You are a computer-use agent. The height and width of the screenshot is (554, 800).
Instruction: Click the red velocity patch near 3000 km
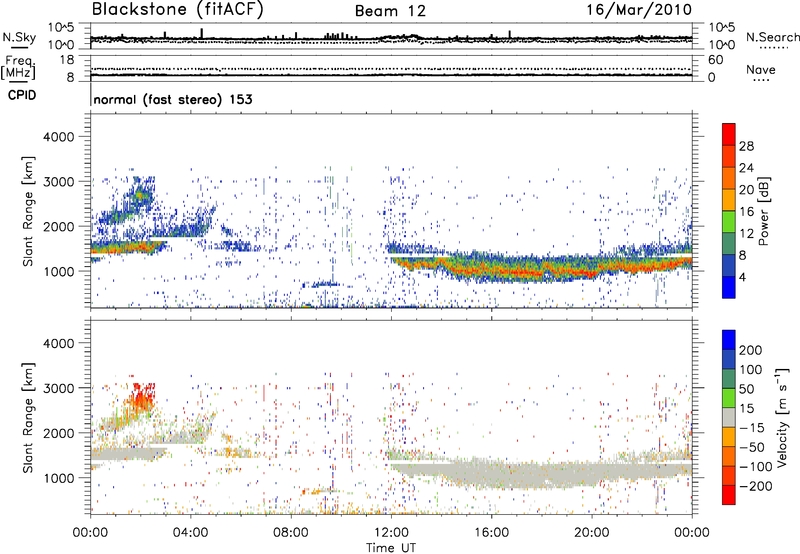pyautogui.click(x=142, y=397)
